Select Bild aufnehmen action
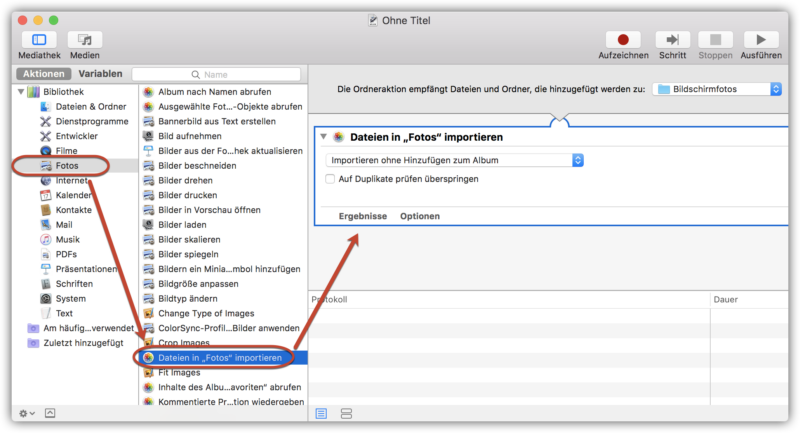Screen dimensions: 800x433 [190, 136]
